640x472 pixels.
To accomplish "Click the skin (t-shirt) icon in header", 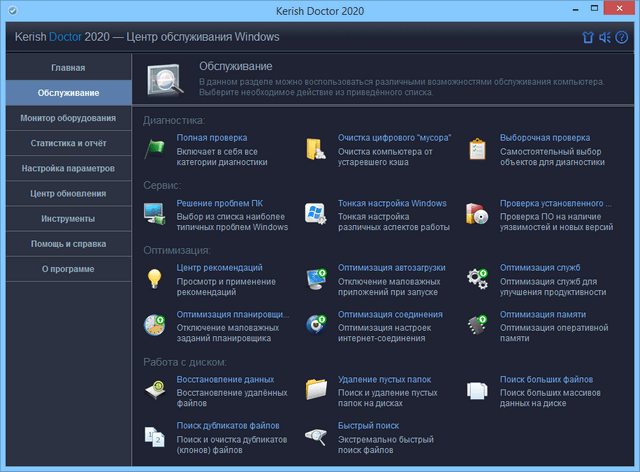I will (x=588, y=38).
